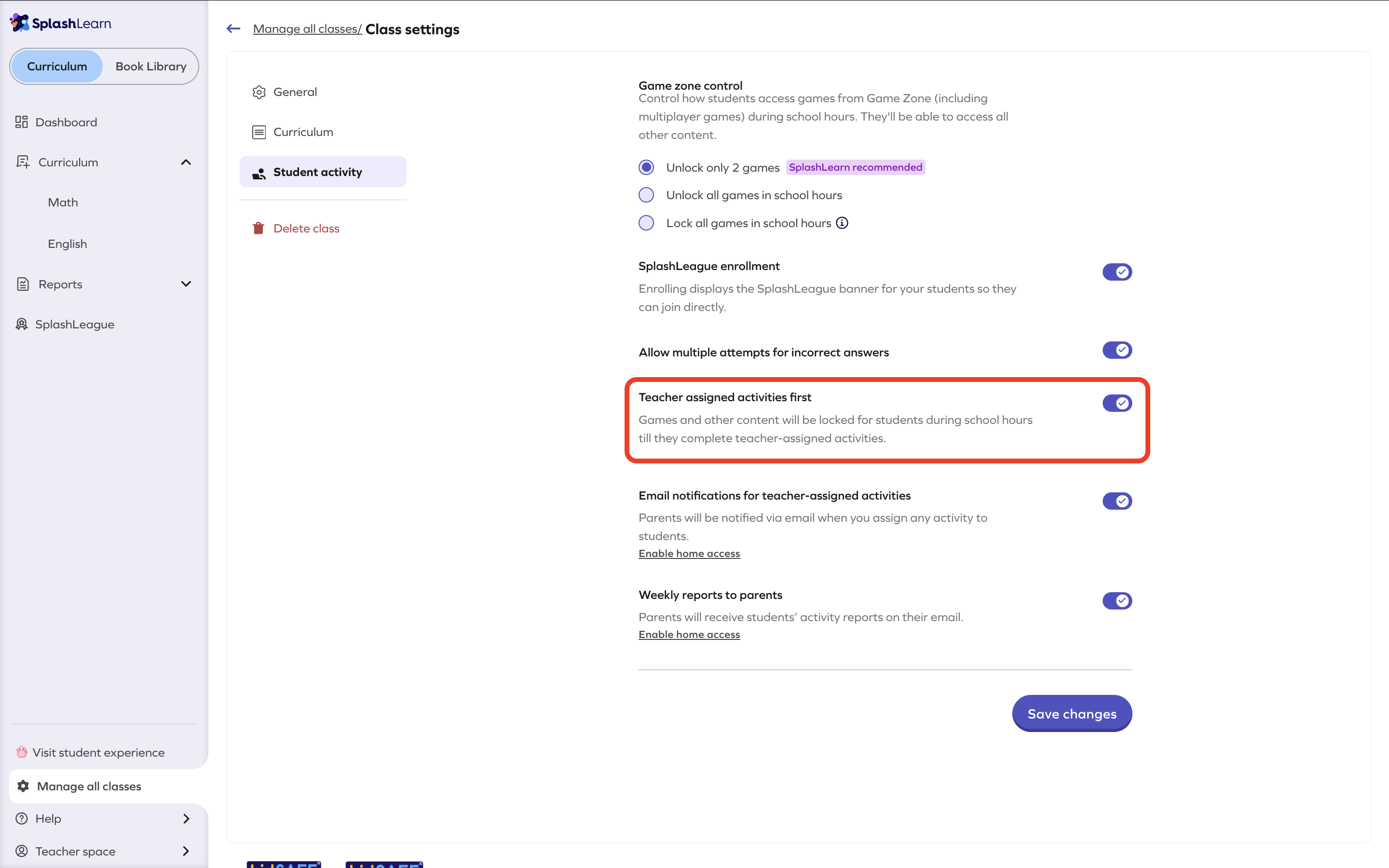1389x868 pixels.
Task: Click the Teacher space profile icon
Action: (22, 851)
